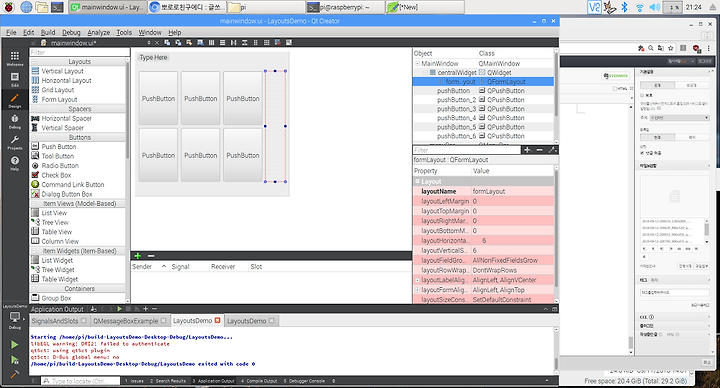The width and height of the screenshot is (720, 388).
Task: Click the property editor wrench configure icon
Action: point(552,150)
